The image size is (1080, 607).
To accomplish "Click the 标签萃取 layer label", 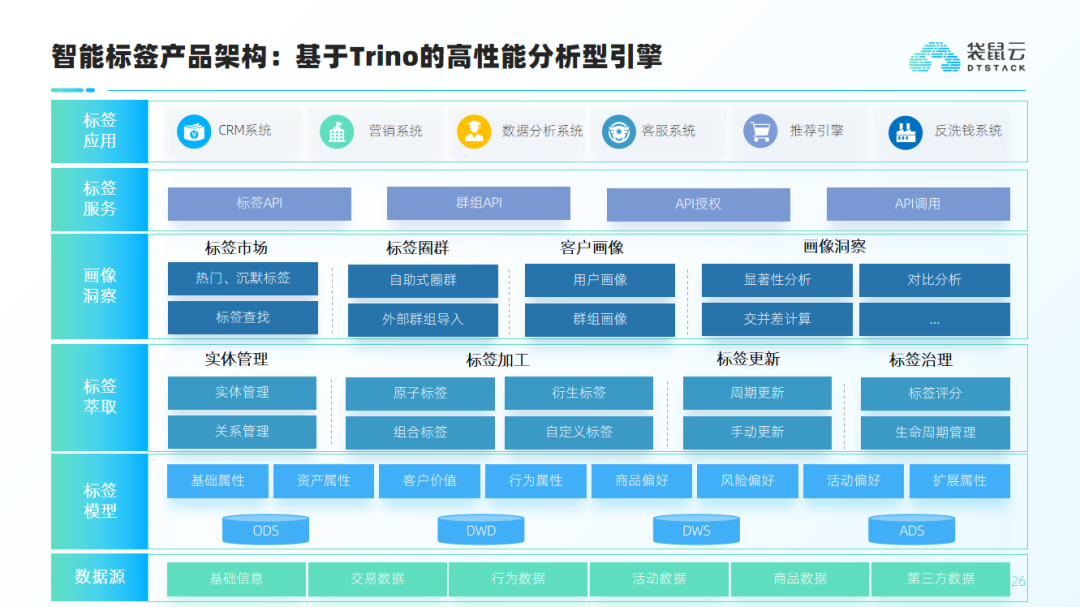I will pos(100,397).
